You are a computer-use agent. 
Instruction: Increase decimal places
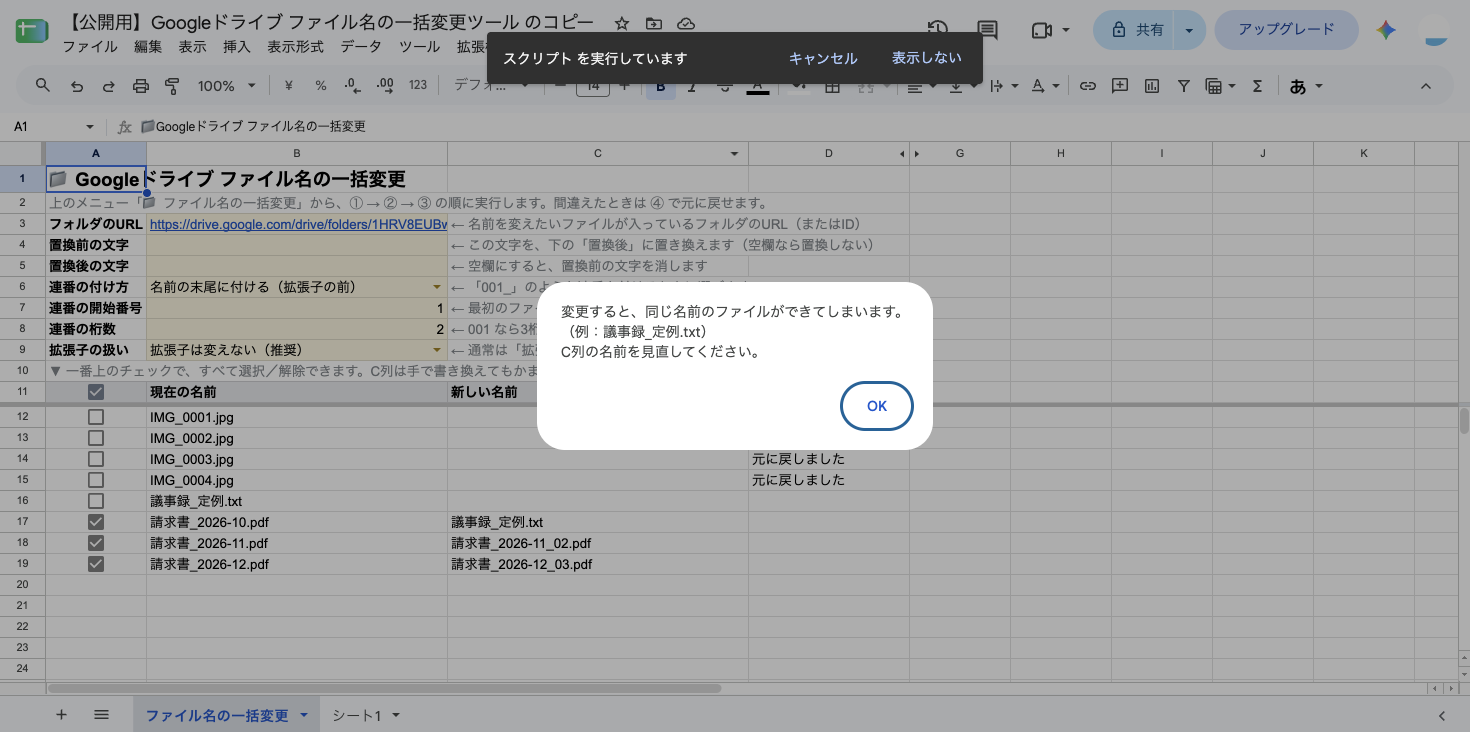385,86
